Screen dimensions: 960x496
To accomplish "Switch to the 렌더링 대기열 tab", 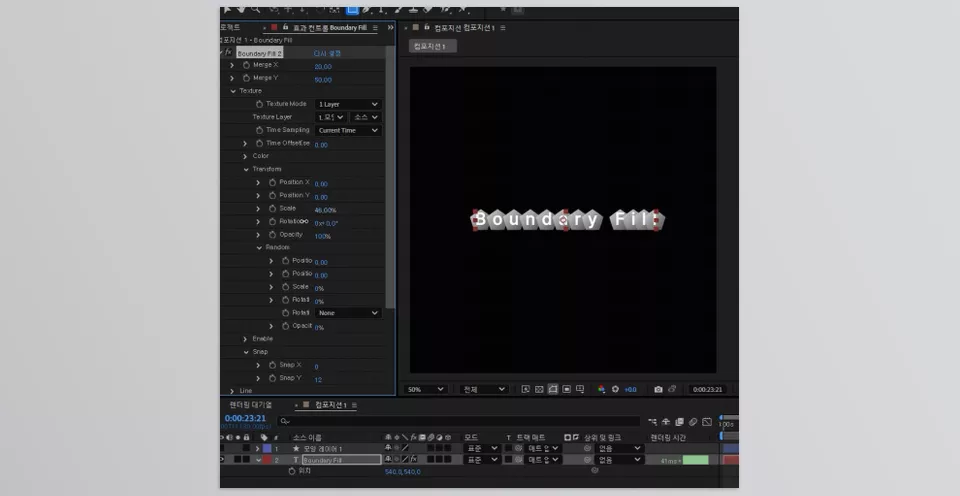I will (250, 405).
